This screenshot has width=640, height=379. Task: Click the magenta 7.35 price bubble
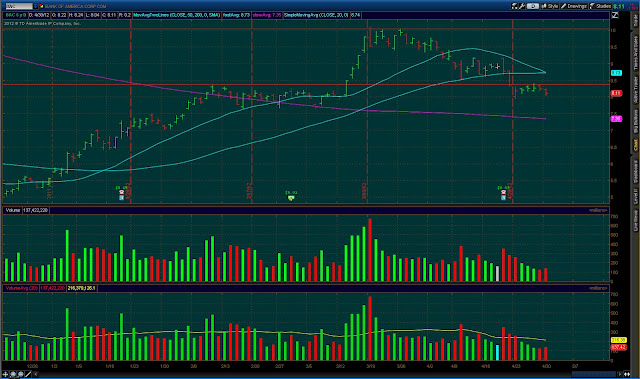coord(616,119)
